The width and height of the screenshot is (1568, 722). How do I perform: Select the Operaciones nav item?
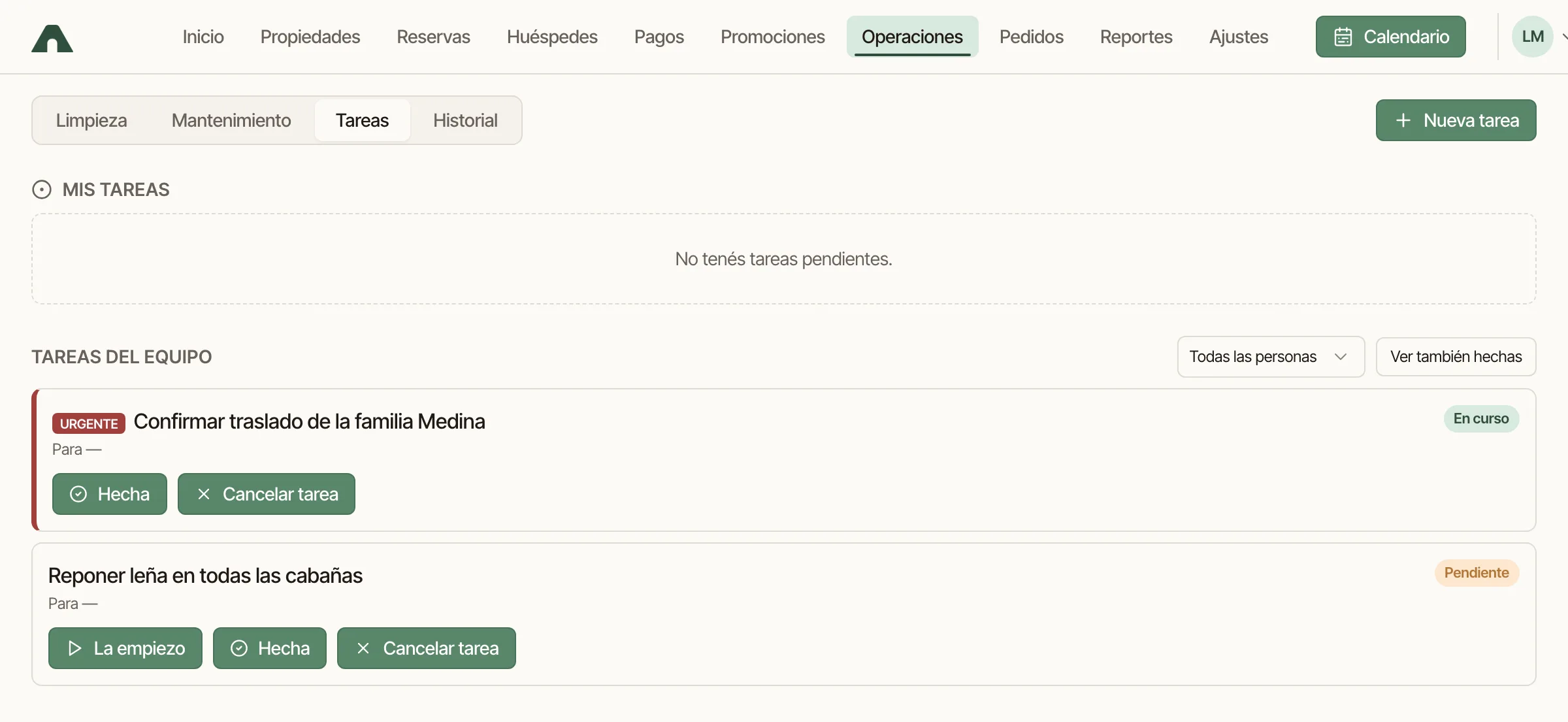pyautogui.click(x=912, y=37)
